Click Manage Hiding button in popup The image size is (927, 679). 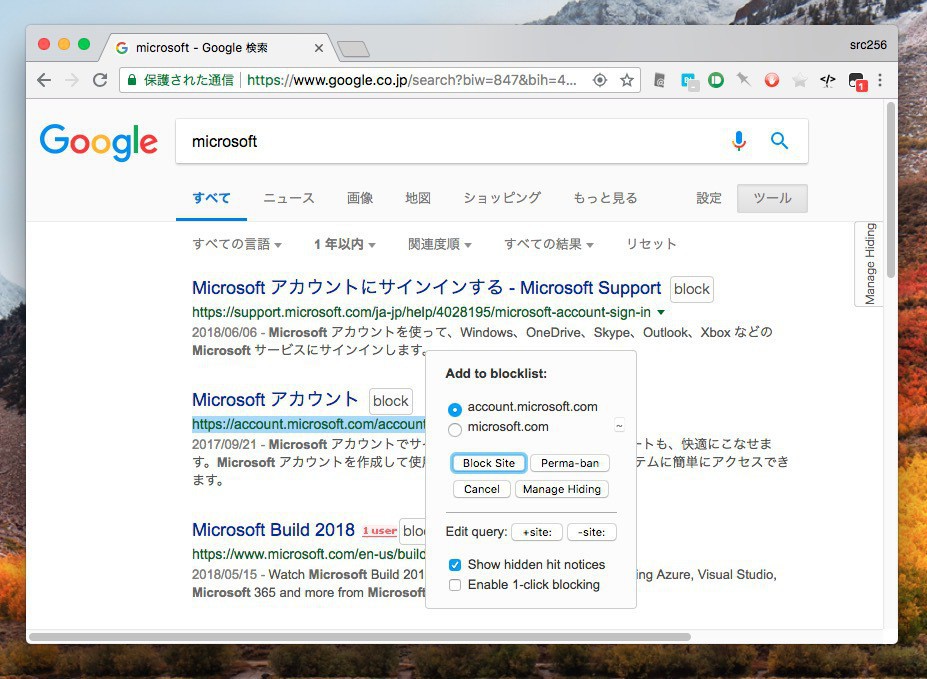click(x=562, y=489)
